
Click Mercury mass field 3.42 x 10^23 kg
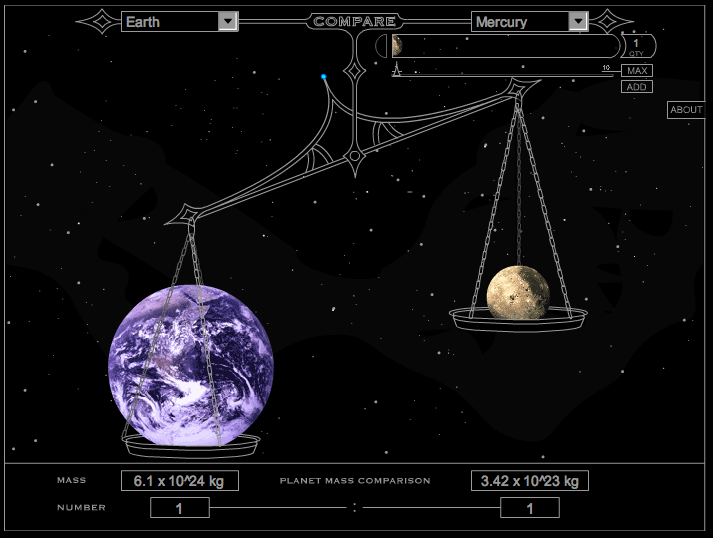[529, 481]
